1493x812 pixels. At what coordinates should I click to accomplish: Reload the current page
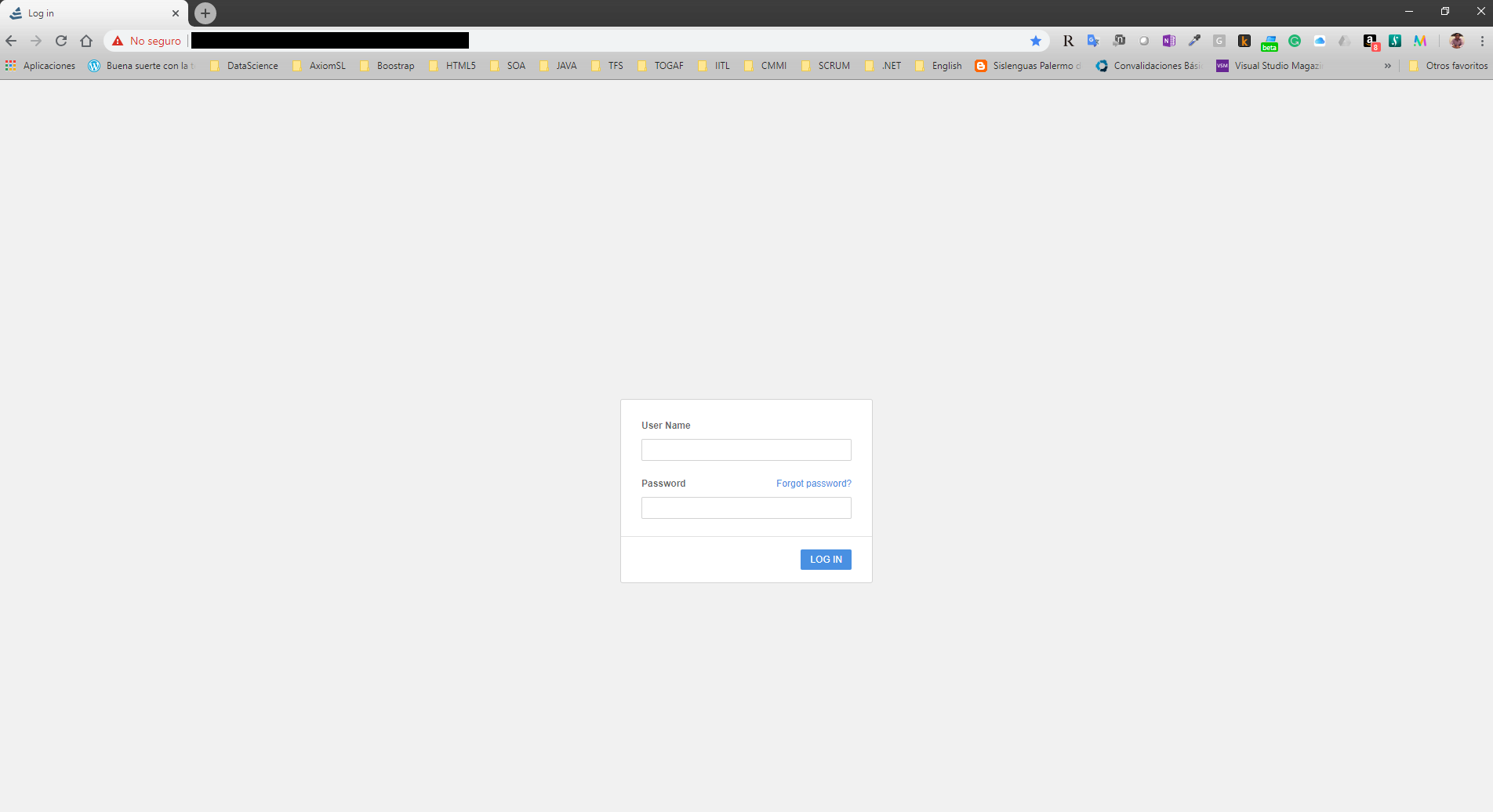click(61, 41)
